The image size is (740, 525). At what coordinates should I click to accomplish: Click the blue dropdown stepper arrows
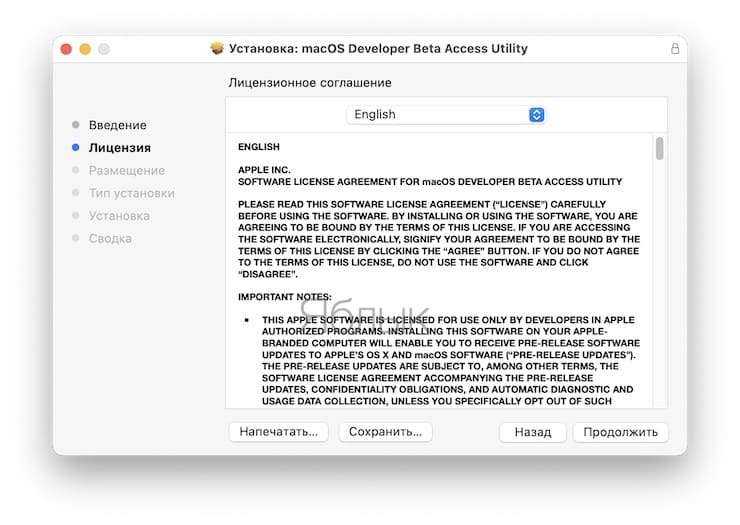tap(537, 115)
